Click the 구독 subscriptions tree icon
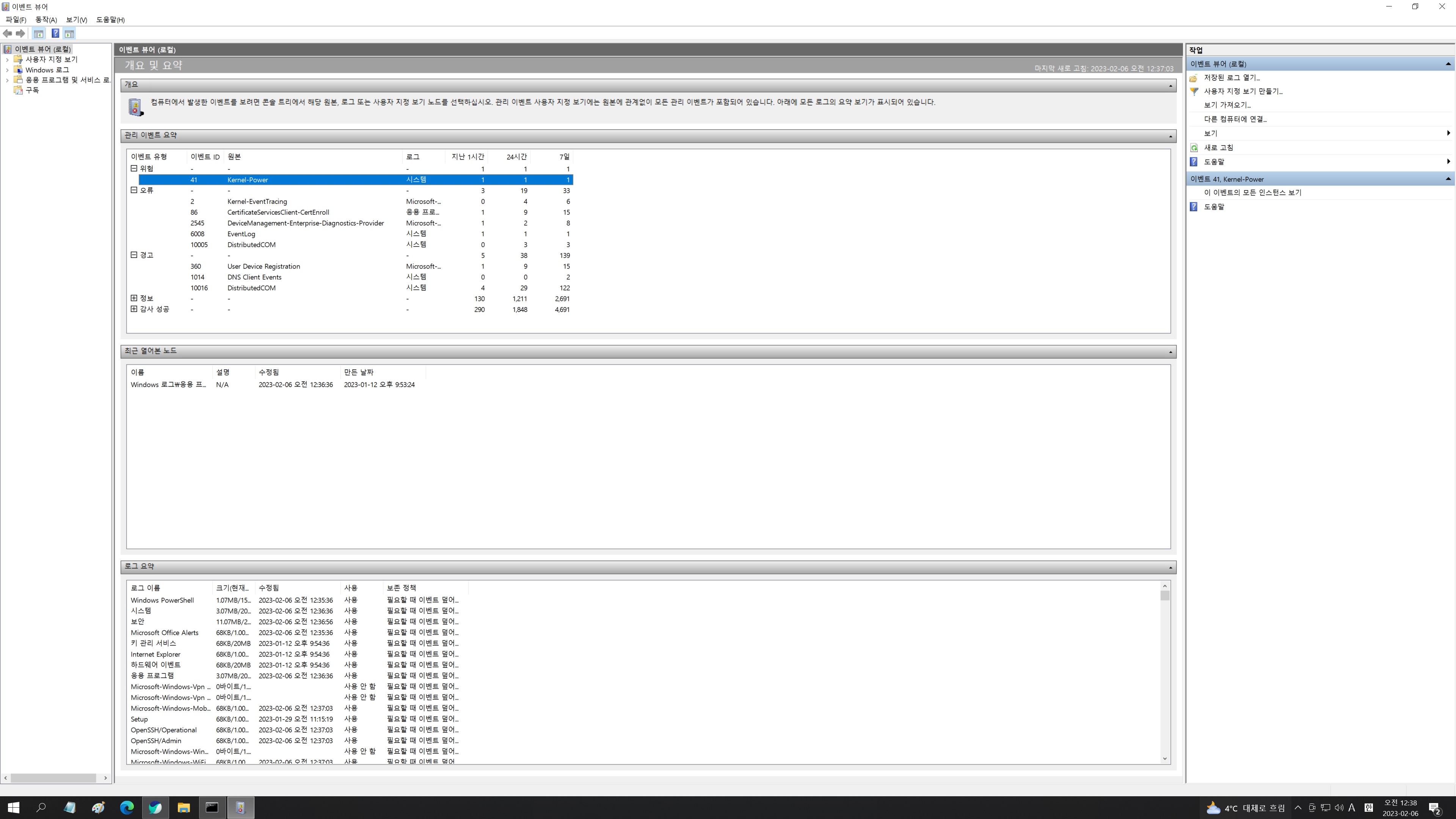1456x819 pixels. [18, 91]
